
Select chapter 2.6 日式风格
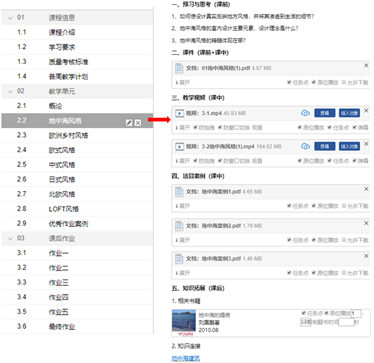point(77,179)
